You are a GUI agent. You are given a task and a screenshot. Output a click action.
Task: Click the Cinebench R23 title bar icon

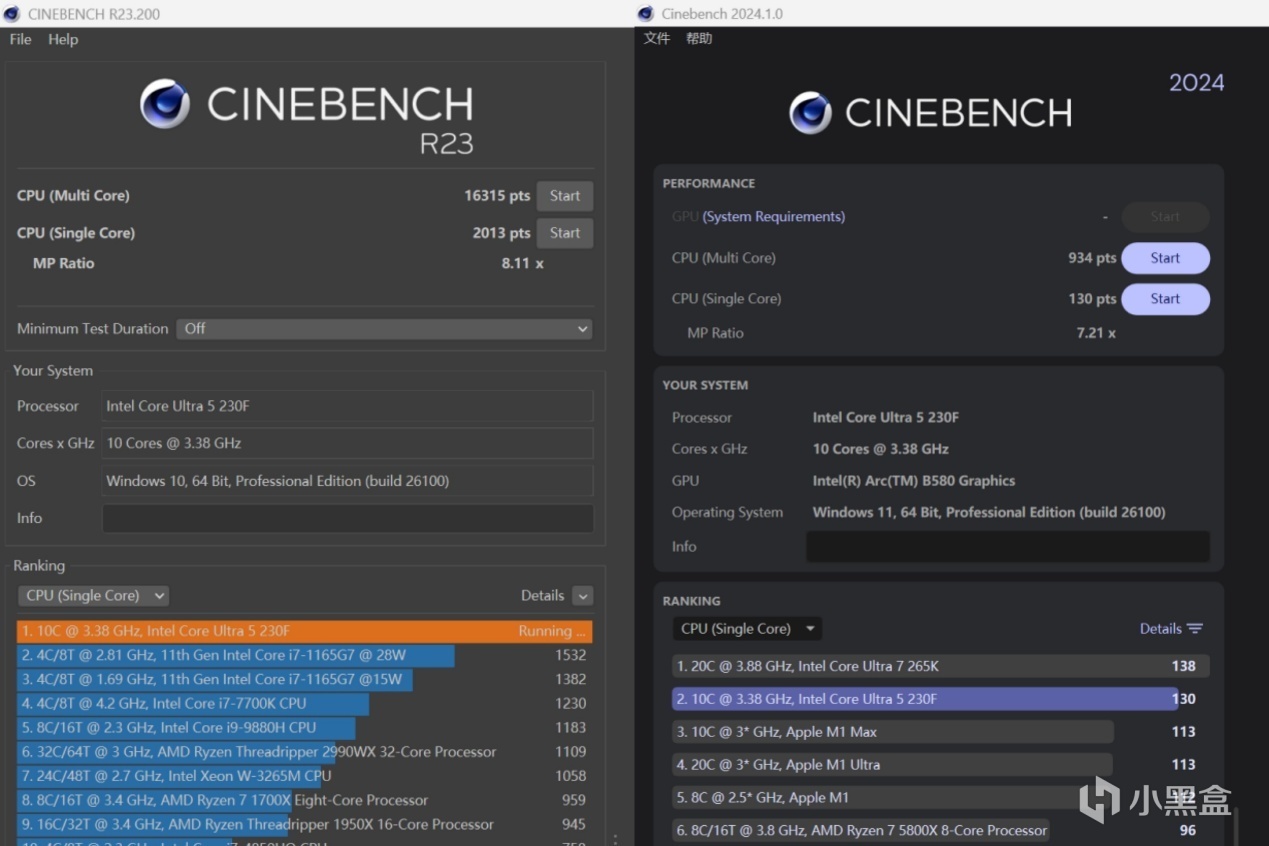coord(13,14)
